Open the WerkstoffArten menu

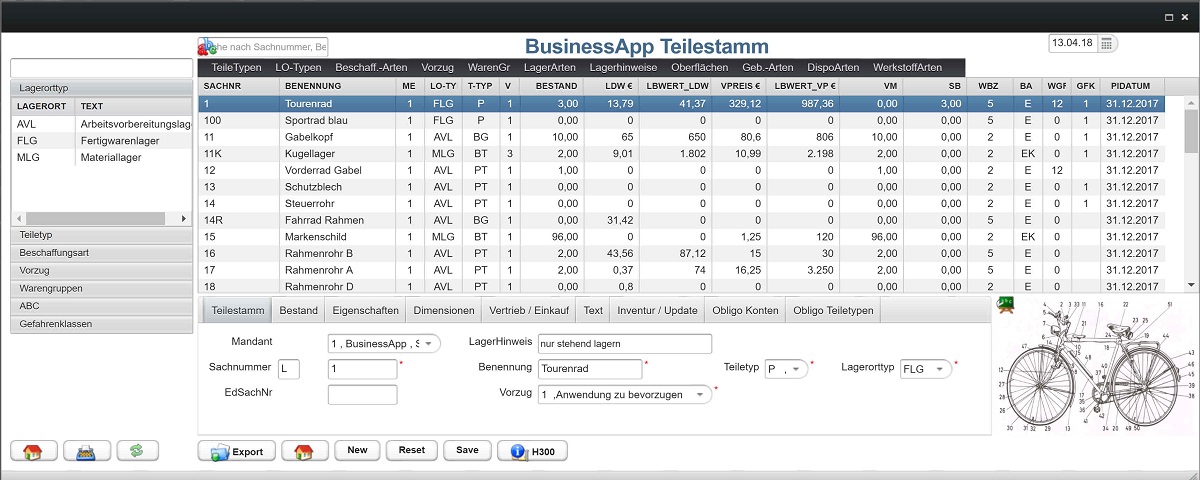click(x=907, y=67)
